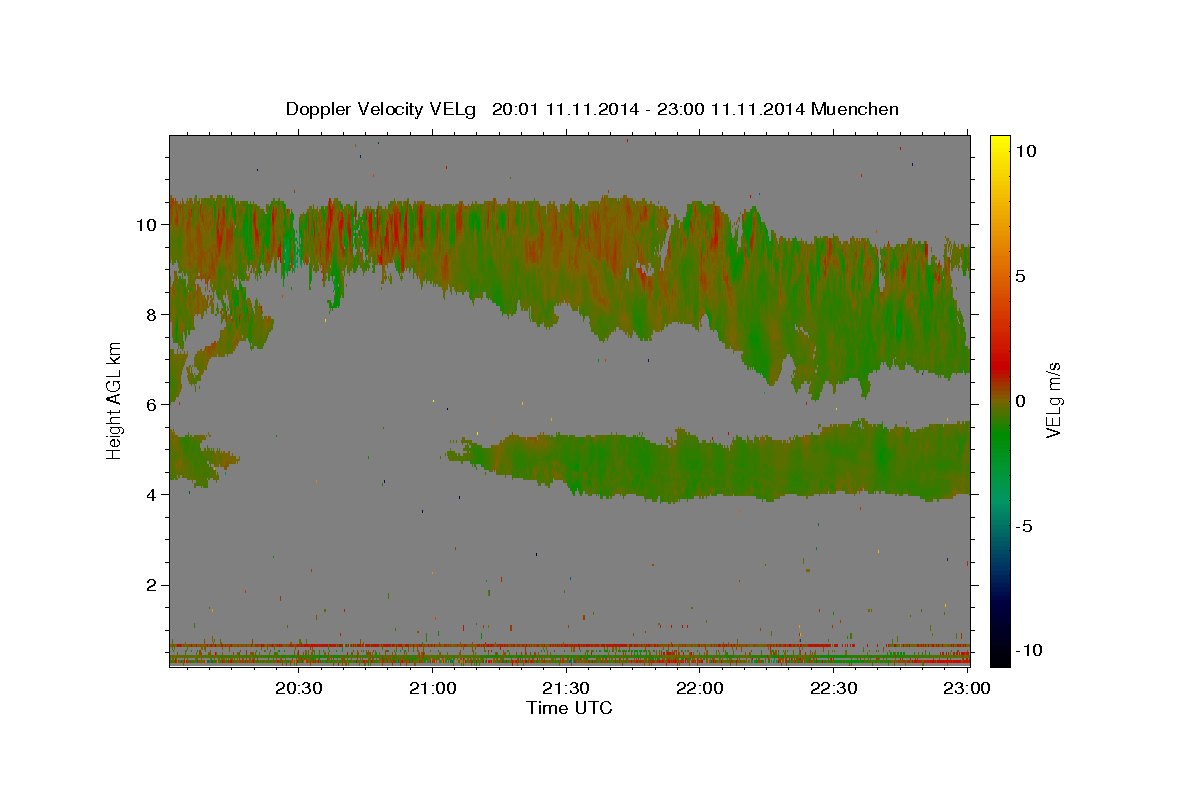This screenshot has height=800, width=1200.
Task: Click the colorbar value '10' at the top
Action: [1025, 151]
